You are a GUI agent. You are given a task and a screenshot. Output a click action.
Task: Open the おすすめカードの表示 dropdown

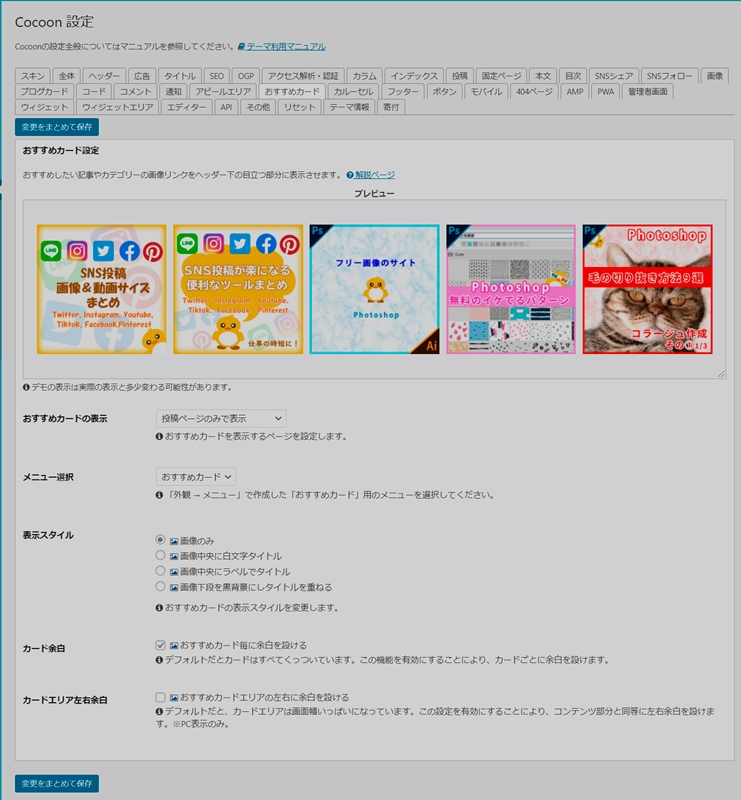coord(220,418)
